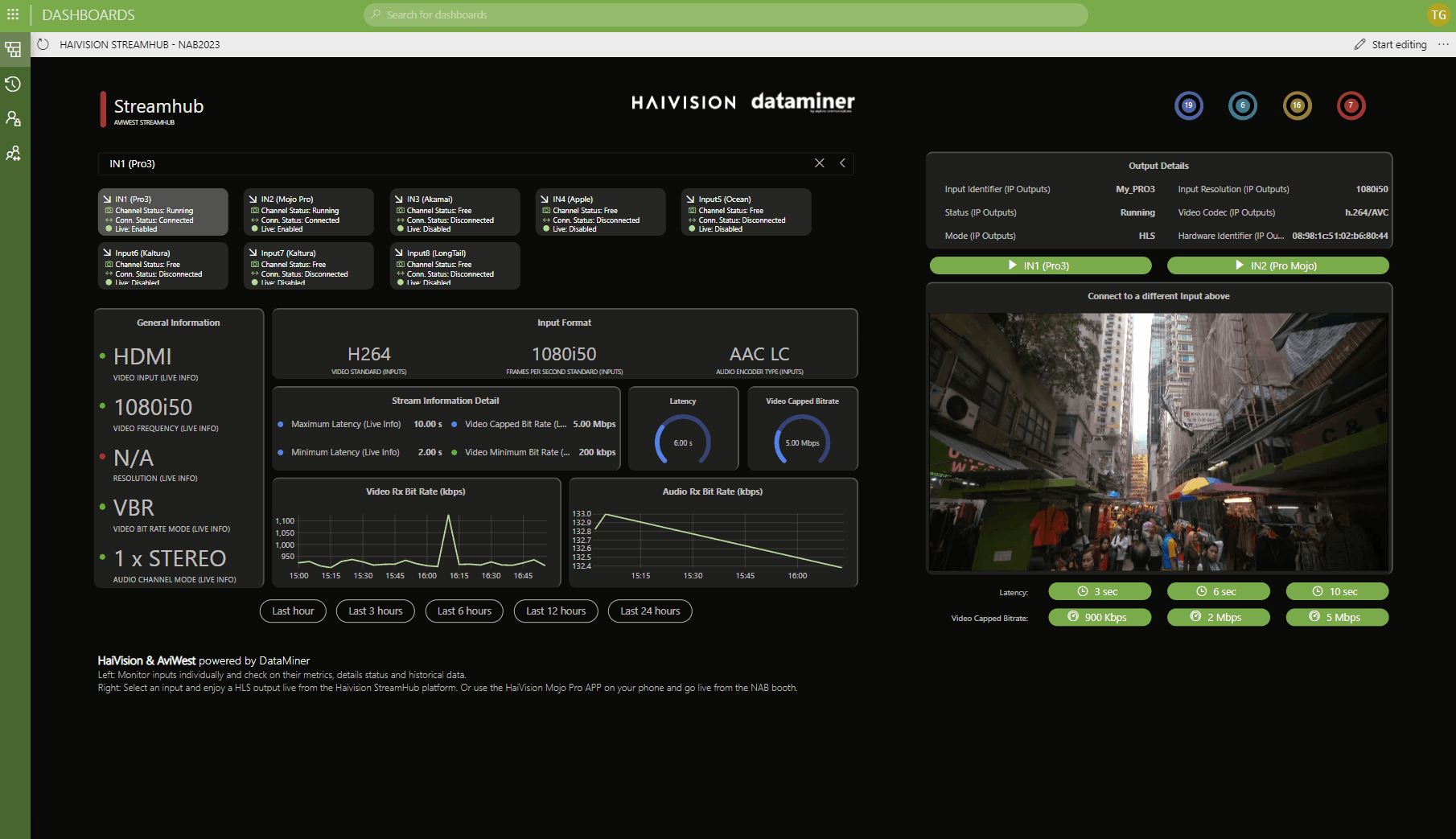The height and width of the screenshot is (839, 1456).
Task: Click the 1080i50 video frequency value
Action: (153, 407)
